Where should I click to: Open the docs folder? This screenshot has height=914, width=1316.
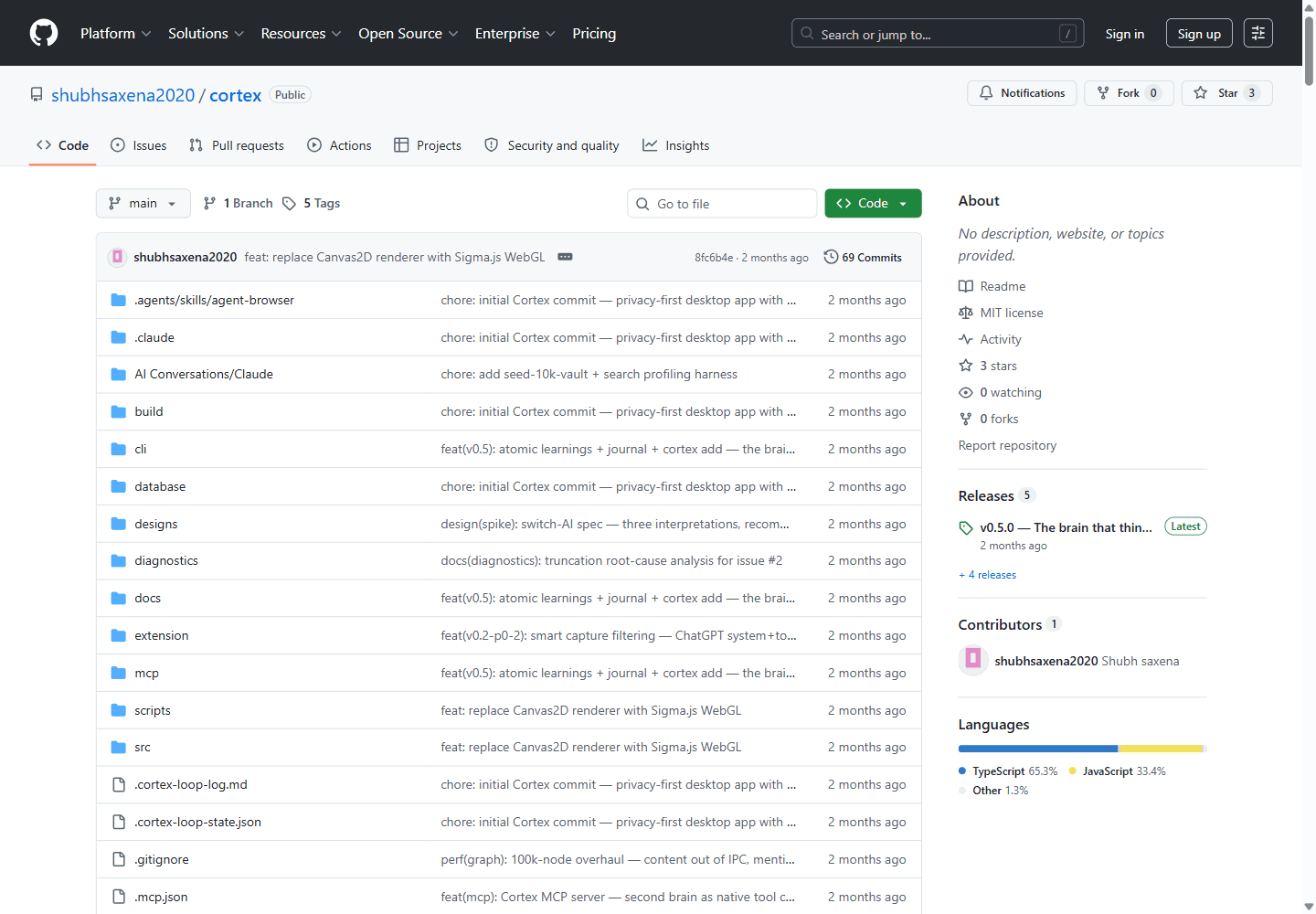pos(148,598)
